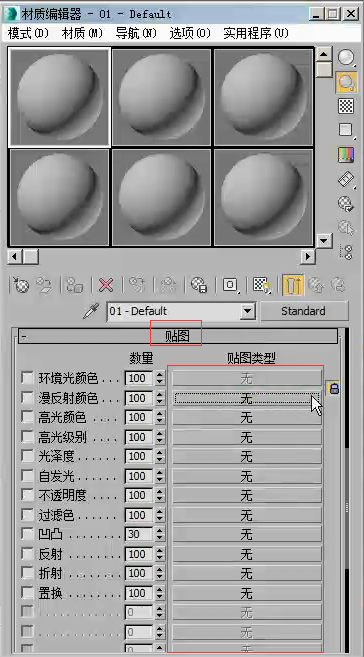Click the 自发光 amount spinner arrows
The width and height of the screenshot is (364, 657).
pos(160,476)
